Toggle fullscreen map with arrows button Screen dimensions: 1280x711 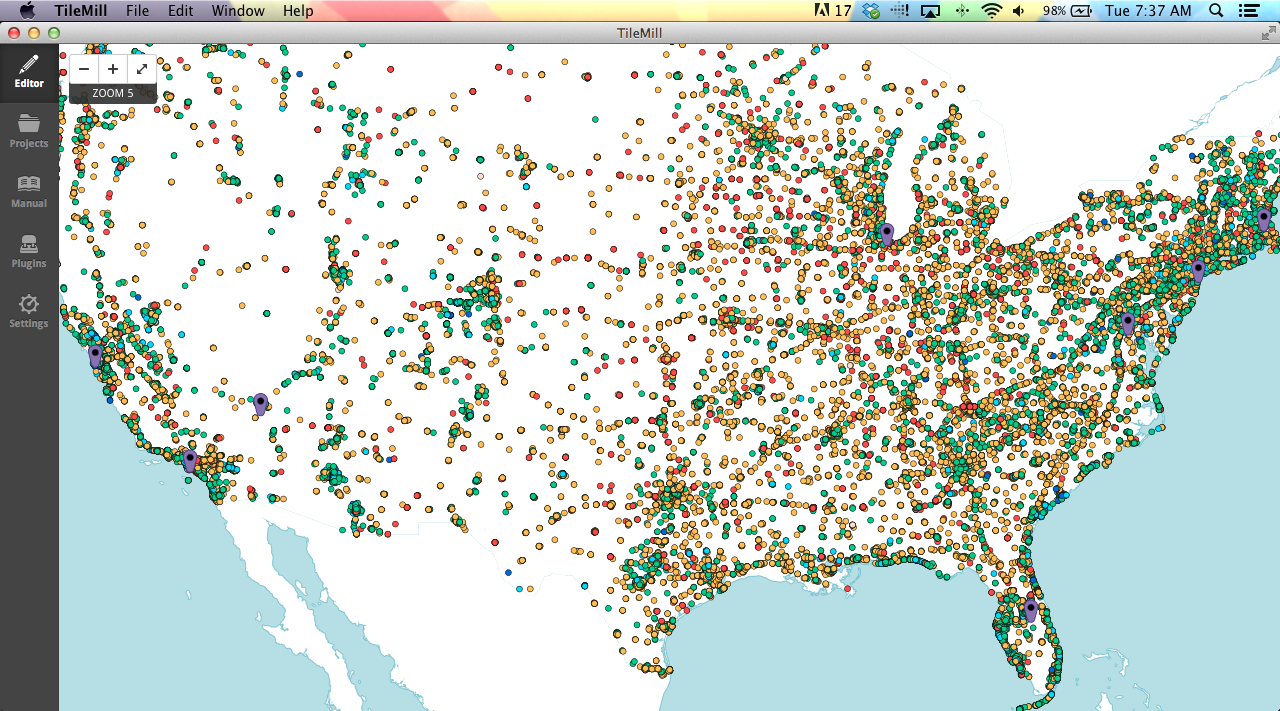coord(142,69)
